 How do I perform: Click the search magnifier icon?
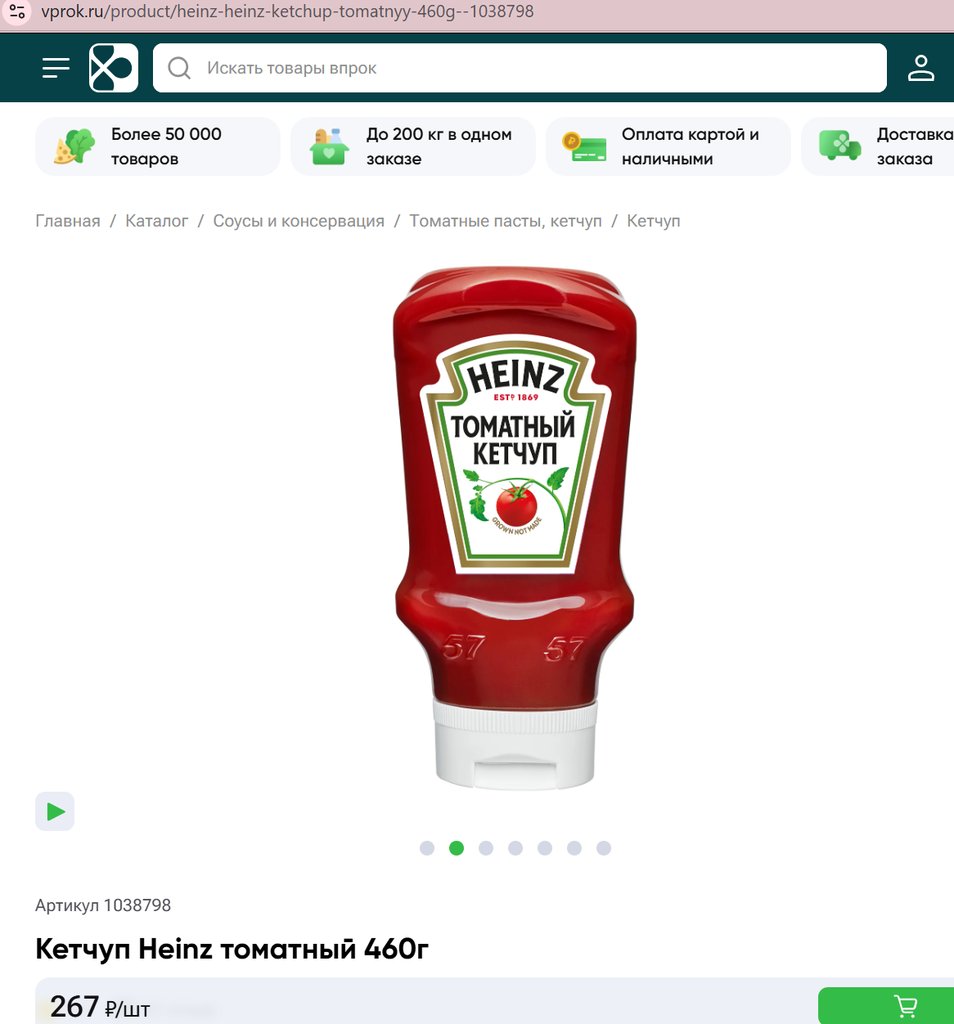point(179,68)
